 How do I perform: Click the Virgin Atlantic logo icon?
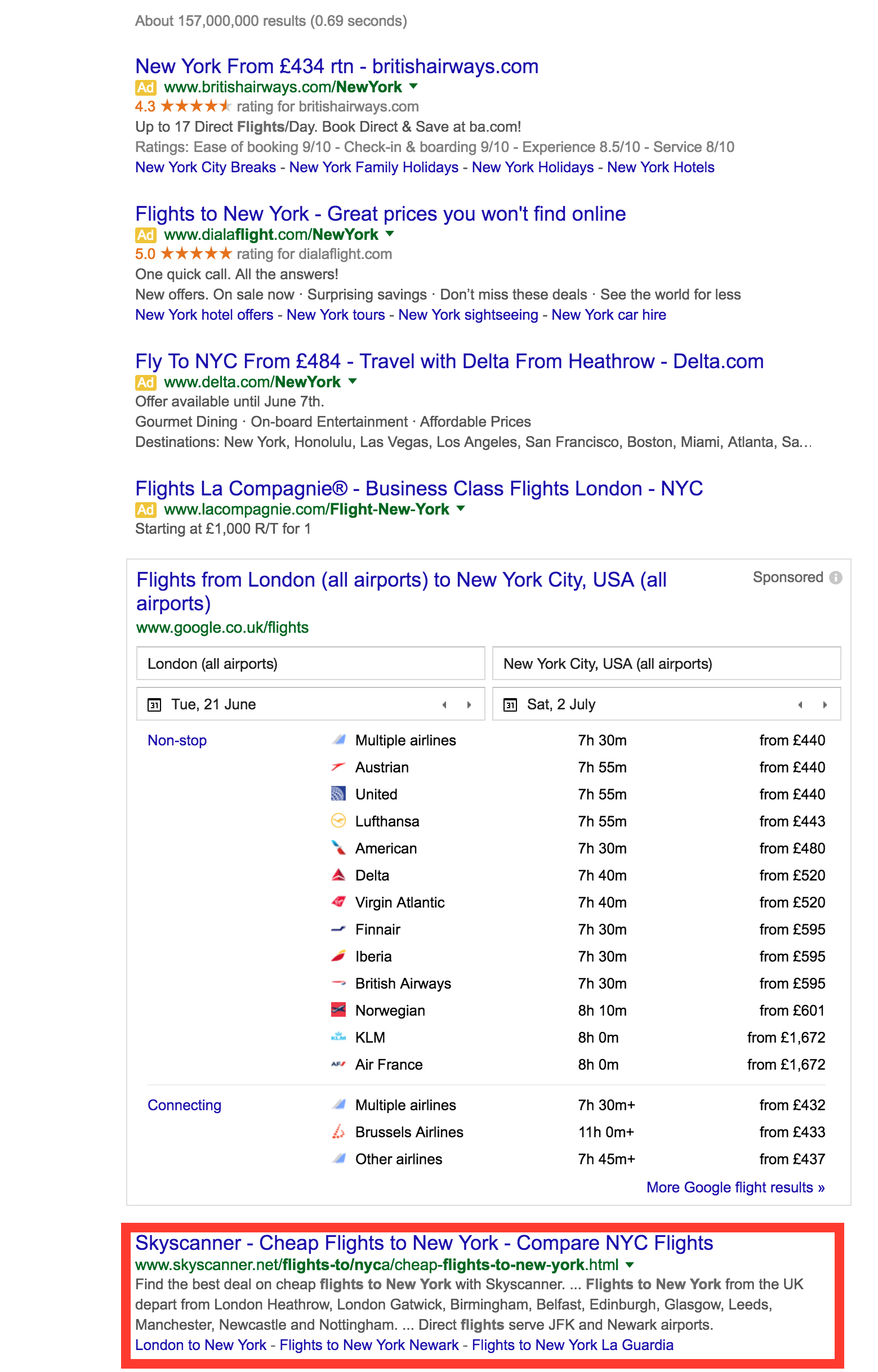338,902
